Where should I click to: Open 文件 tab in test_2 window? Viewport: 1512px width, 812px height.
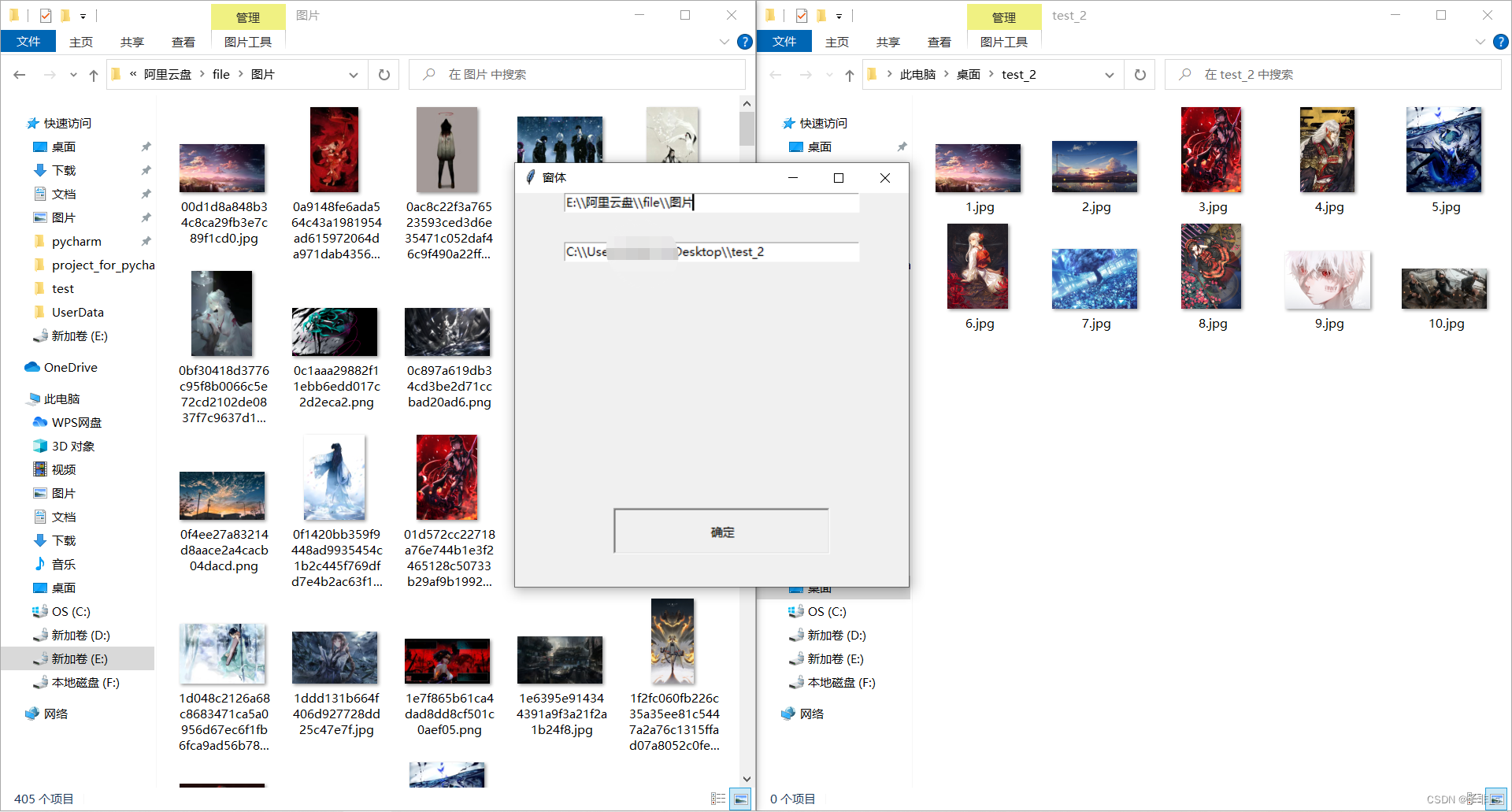coord(784,41)
